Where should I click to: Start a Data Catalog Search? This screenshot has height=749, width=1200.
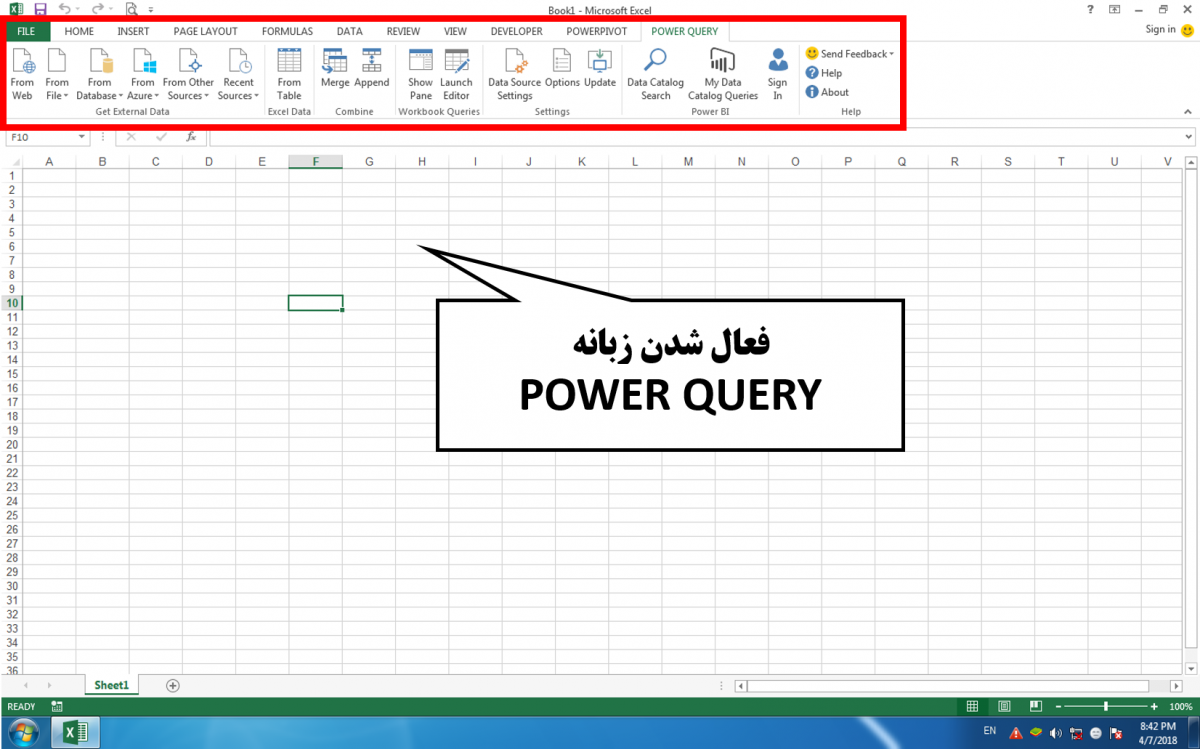click(x=655, y=72)
